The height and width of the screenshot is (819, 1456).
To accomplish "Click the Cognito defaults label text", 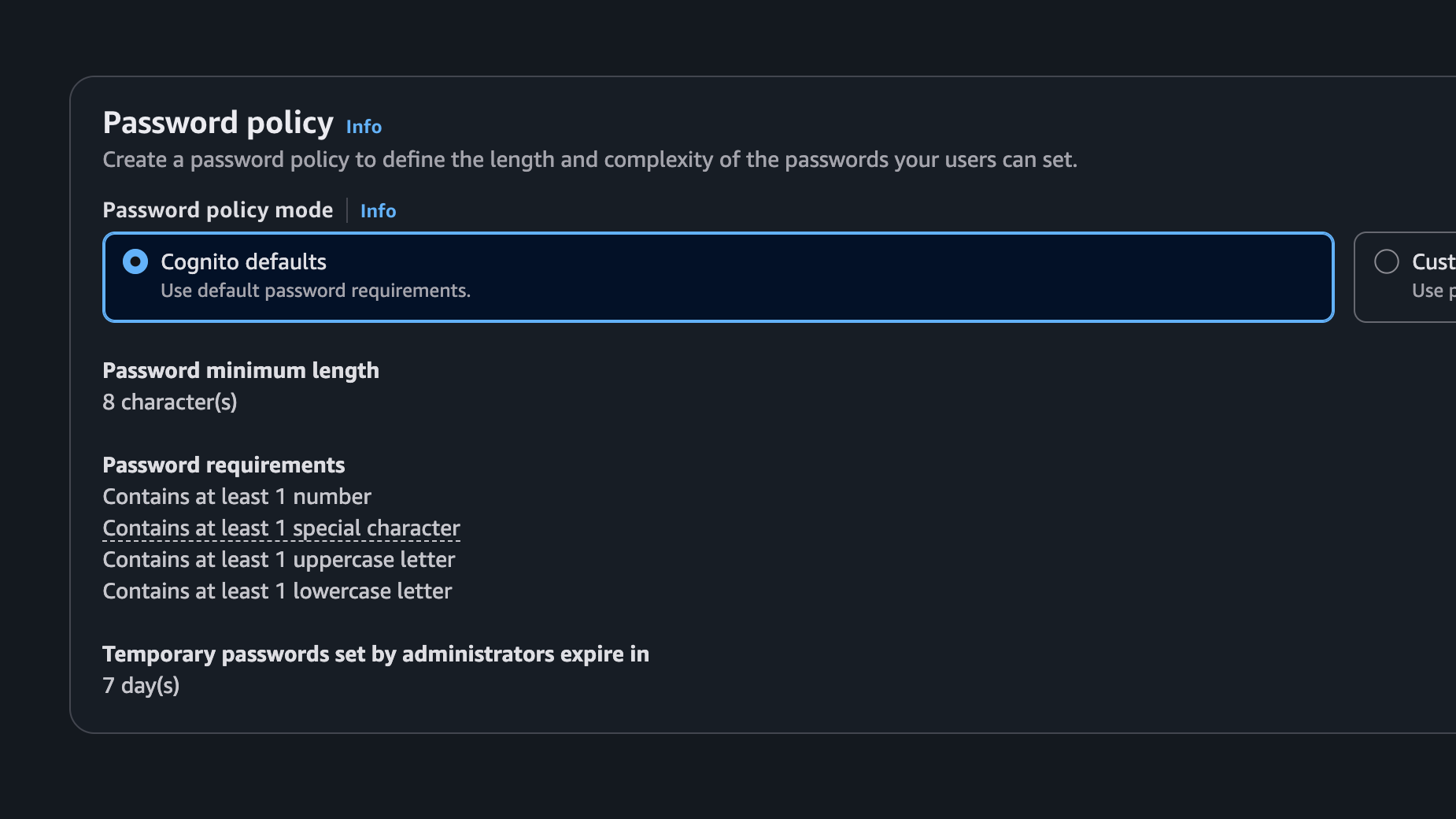I will pyautogui.click(x=242, y=261).
